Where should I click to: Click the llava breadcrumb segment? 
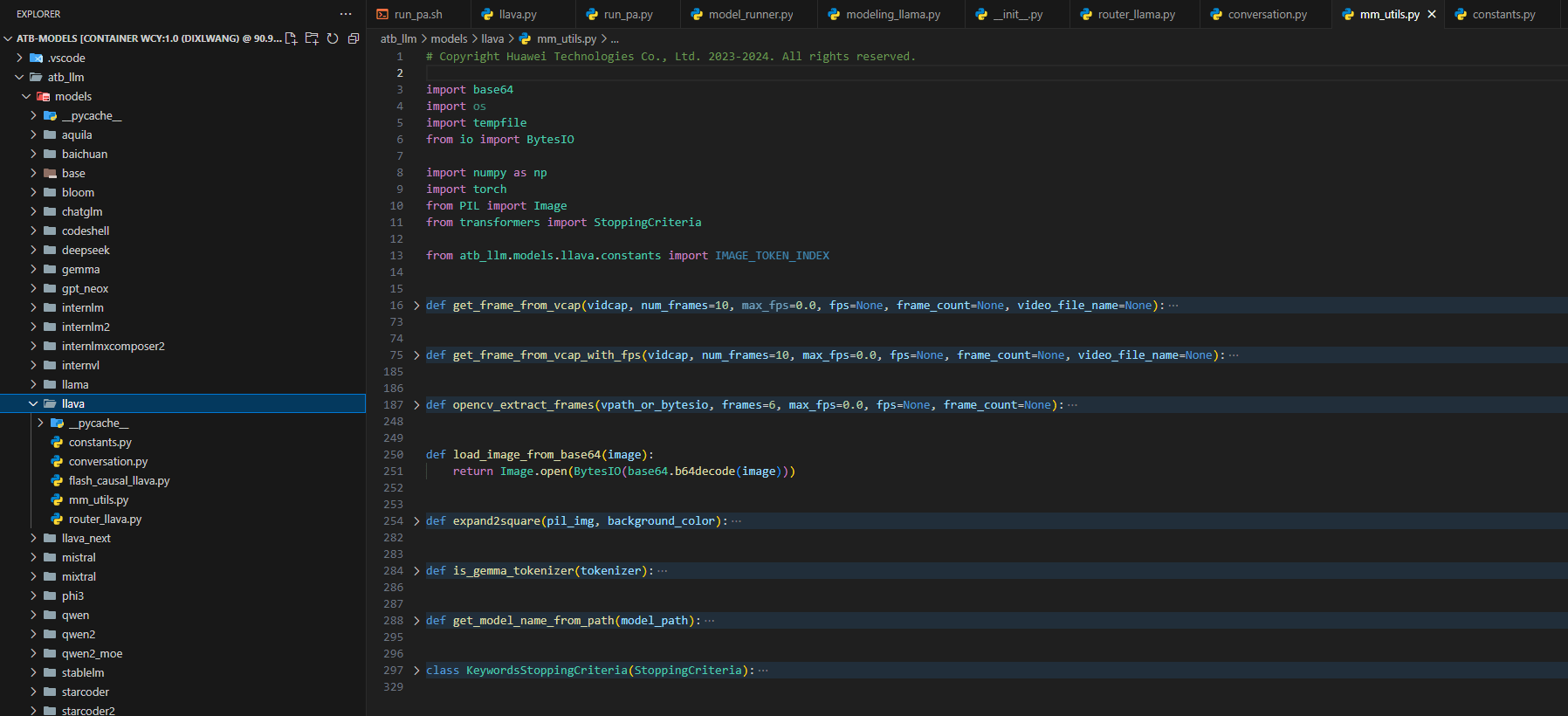(492, 38)
